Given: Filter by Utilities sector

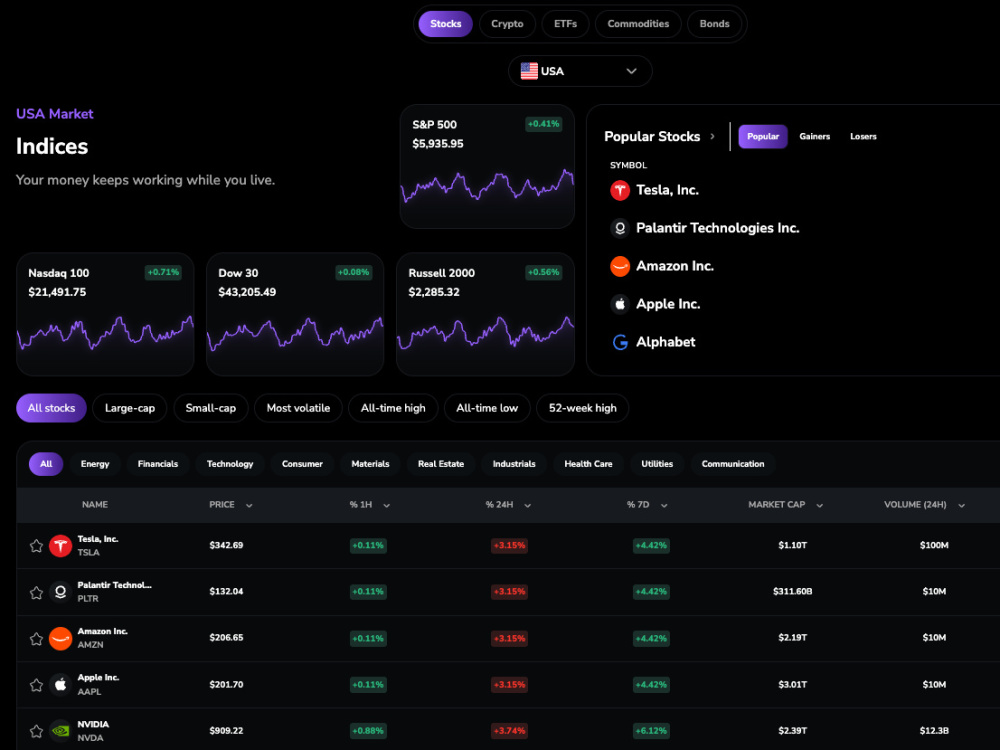Looking at the screenshot, I should tap(657, 464).
